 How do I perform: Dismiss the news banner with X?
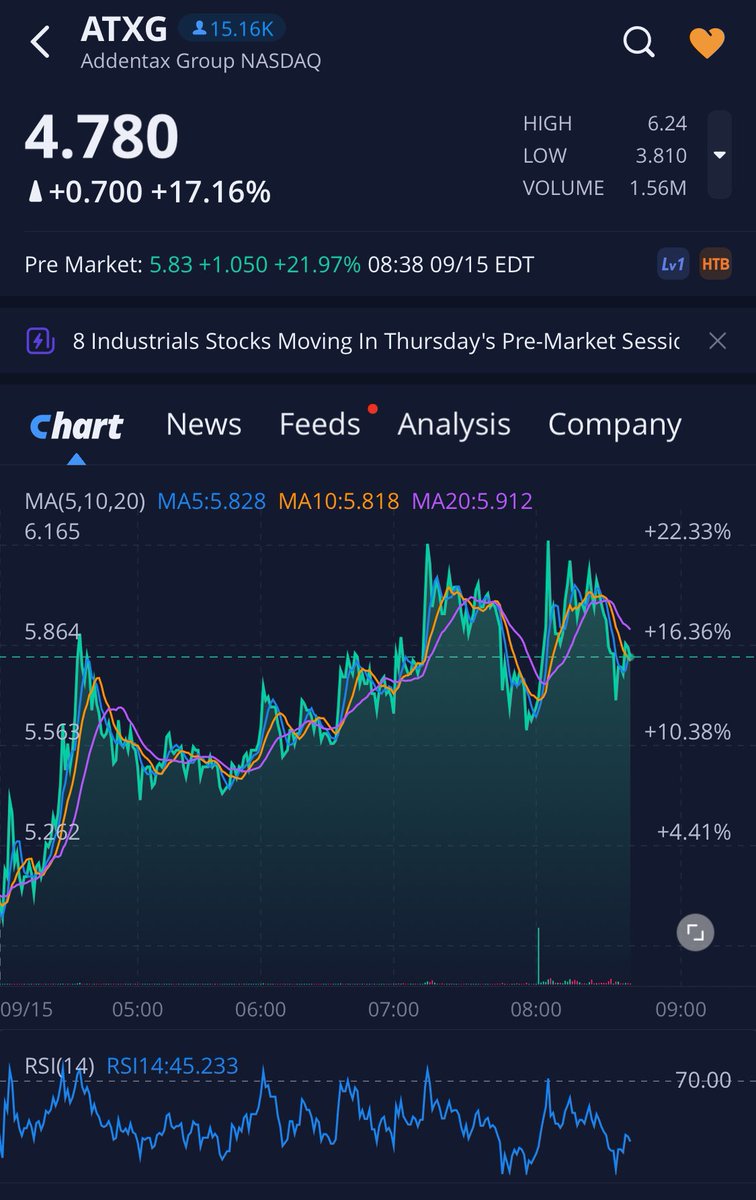[x=717, y=341]
